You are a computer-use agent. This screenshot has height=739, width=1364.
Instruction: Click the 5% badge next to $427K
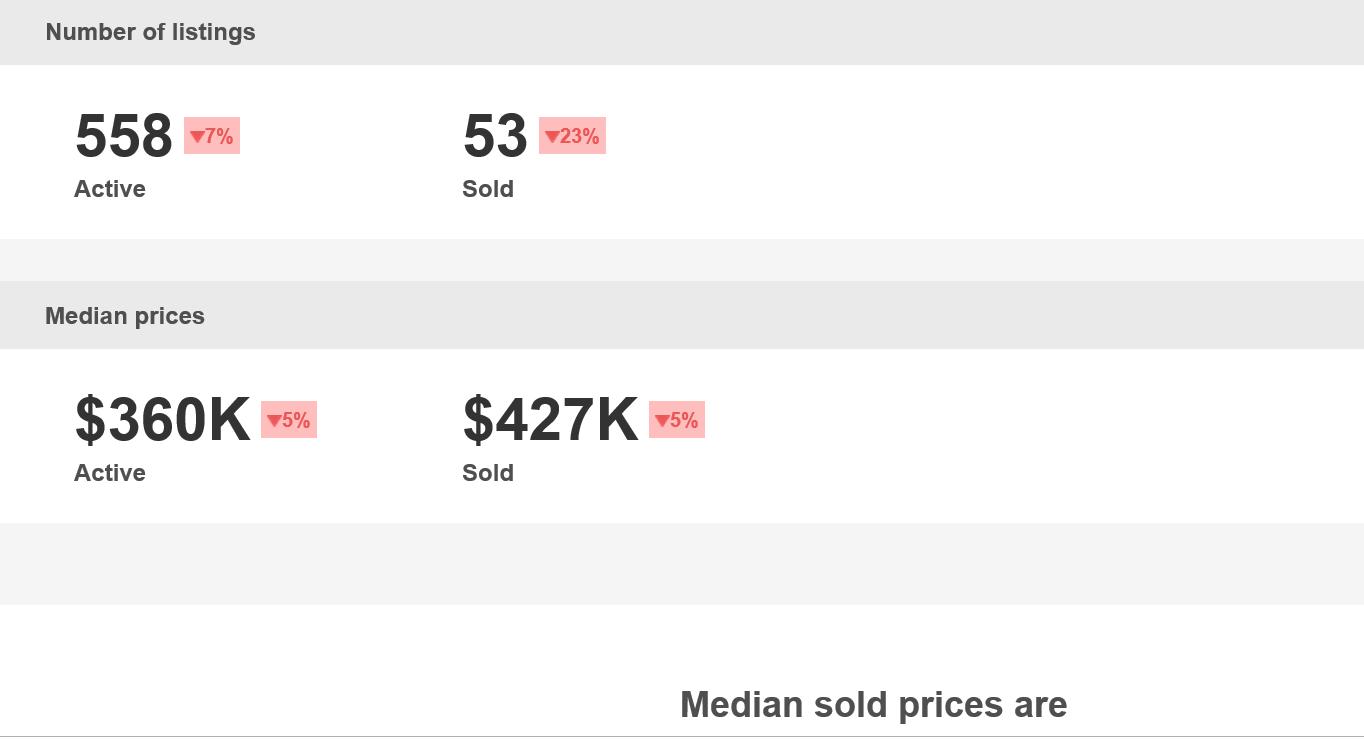click(x=677, y=420)
